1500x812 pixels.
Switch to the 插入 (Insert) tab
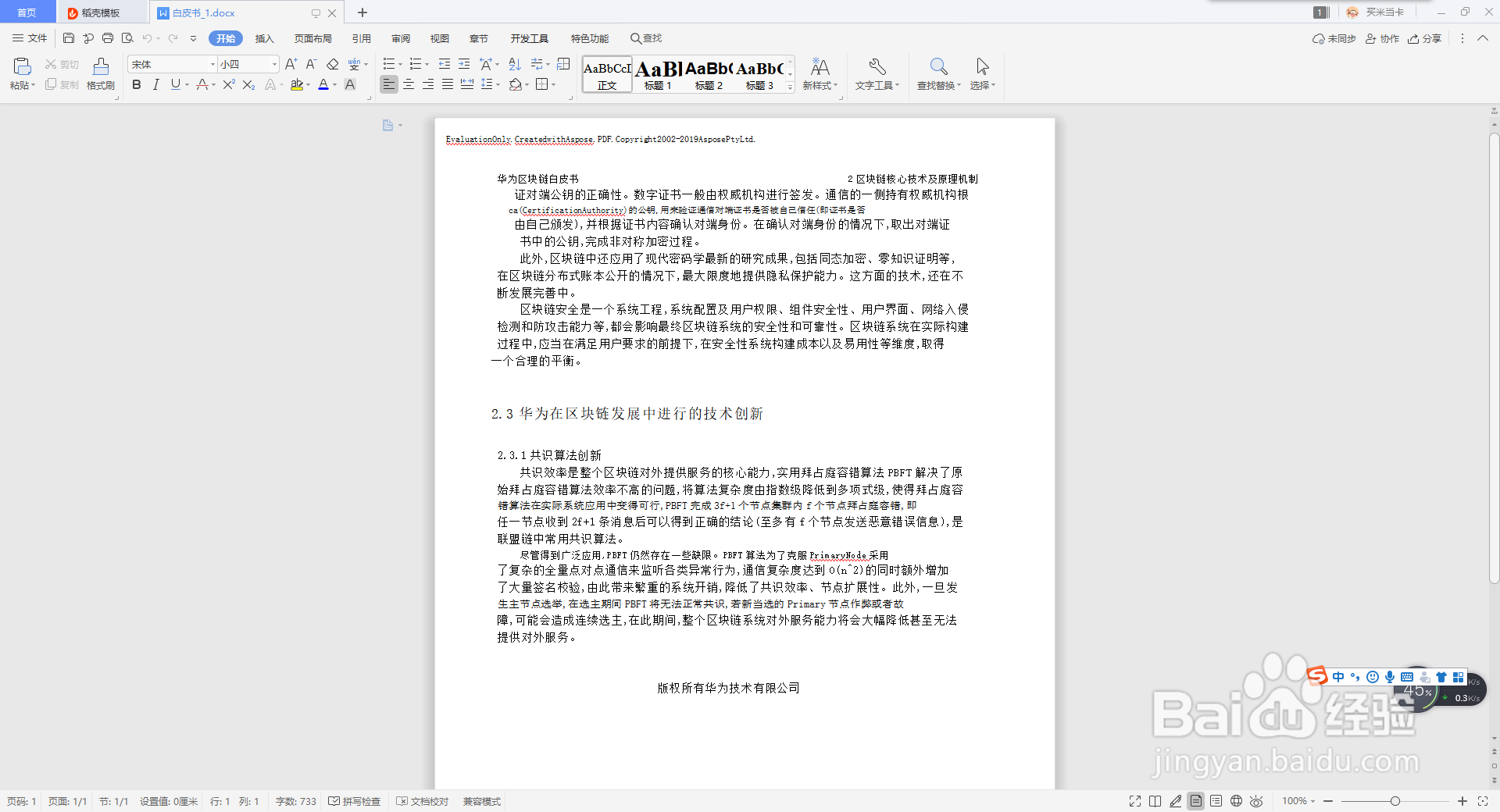265,38
